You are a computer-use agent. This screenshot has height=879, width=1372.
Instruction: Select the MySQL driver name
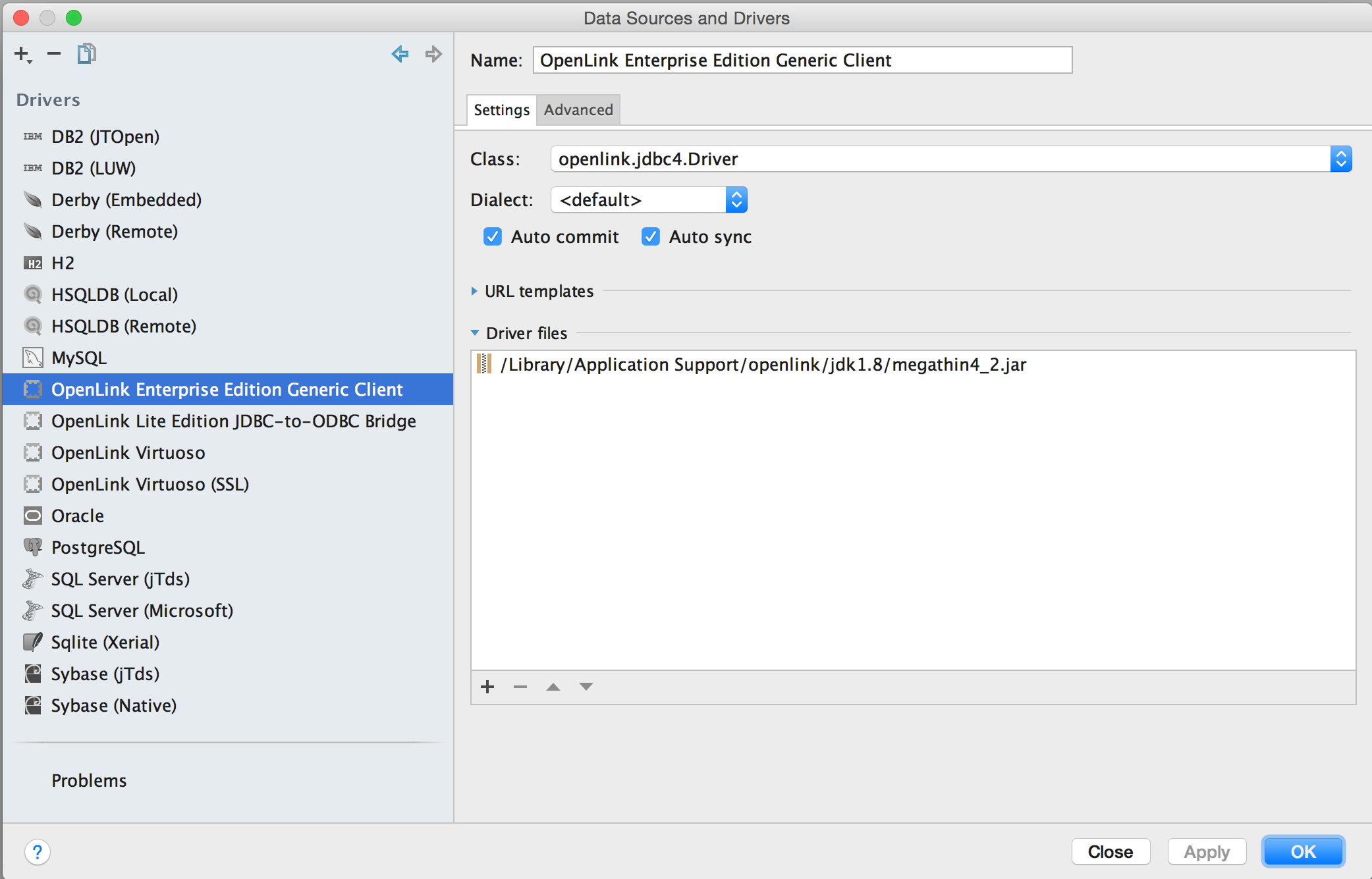(79, 358)
